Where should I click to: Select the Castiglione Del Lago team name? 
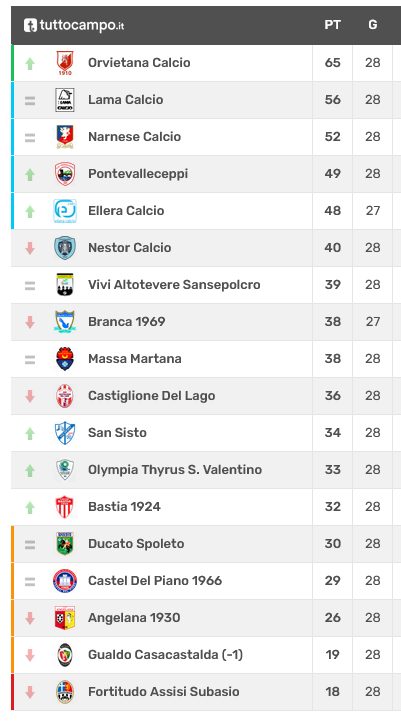tap(151, 396)
